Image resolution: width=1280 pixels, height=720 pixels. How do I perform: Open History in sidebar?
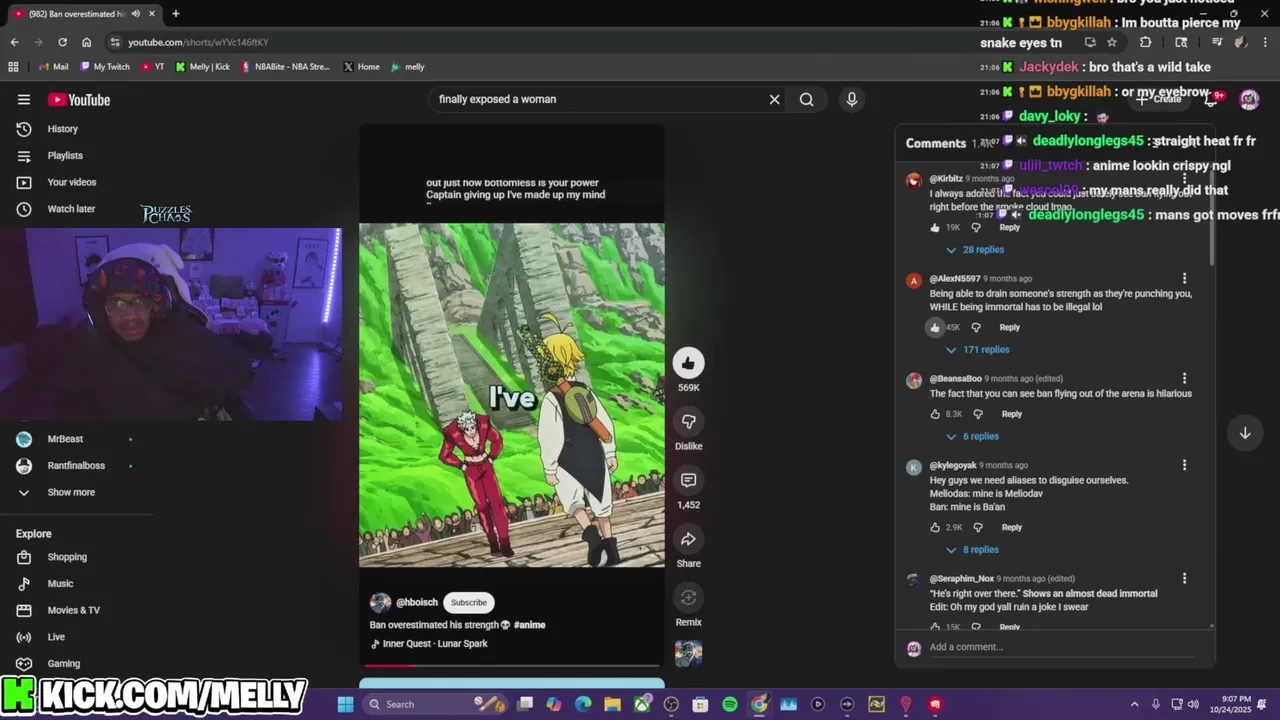[62, 129]
